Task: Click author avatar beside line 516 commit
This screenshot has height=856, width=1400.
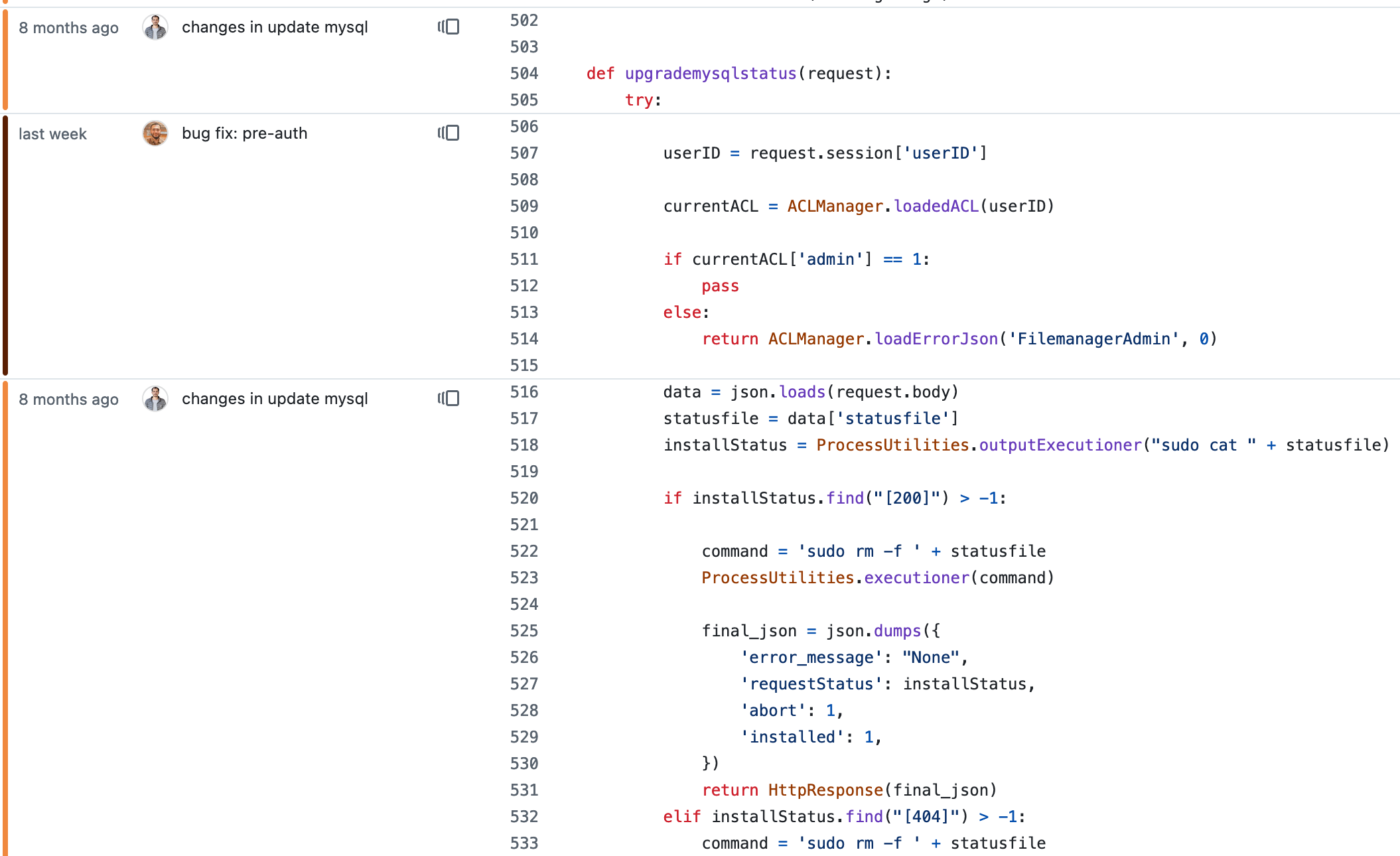Action: [155, 399]
